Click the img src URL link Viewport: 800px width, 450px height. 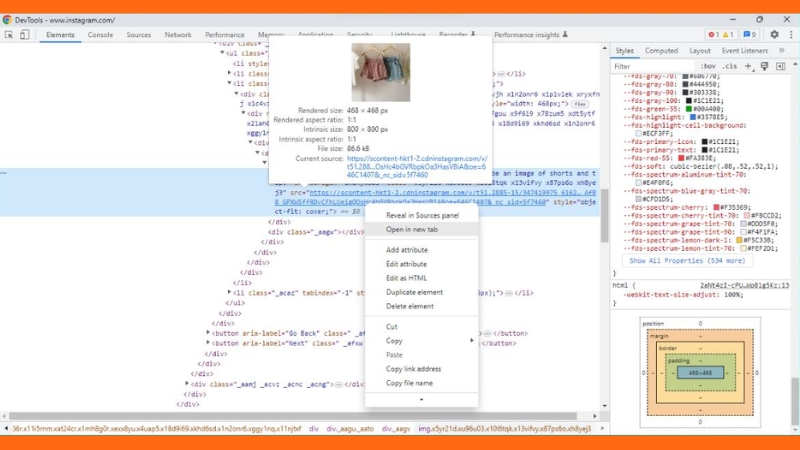(x=436, y=197)
